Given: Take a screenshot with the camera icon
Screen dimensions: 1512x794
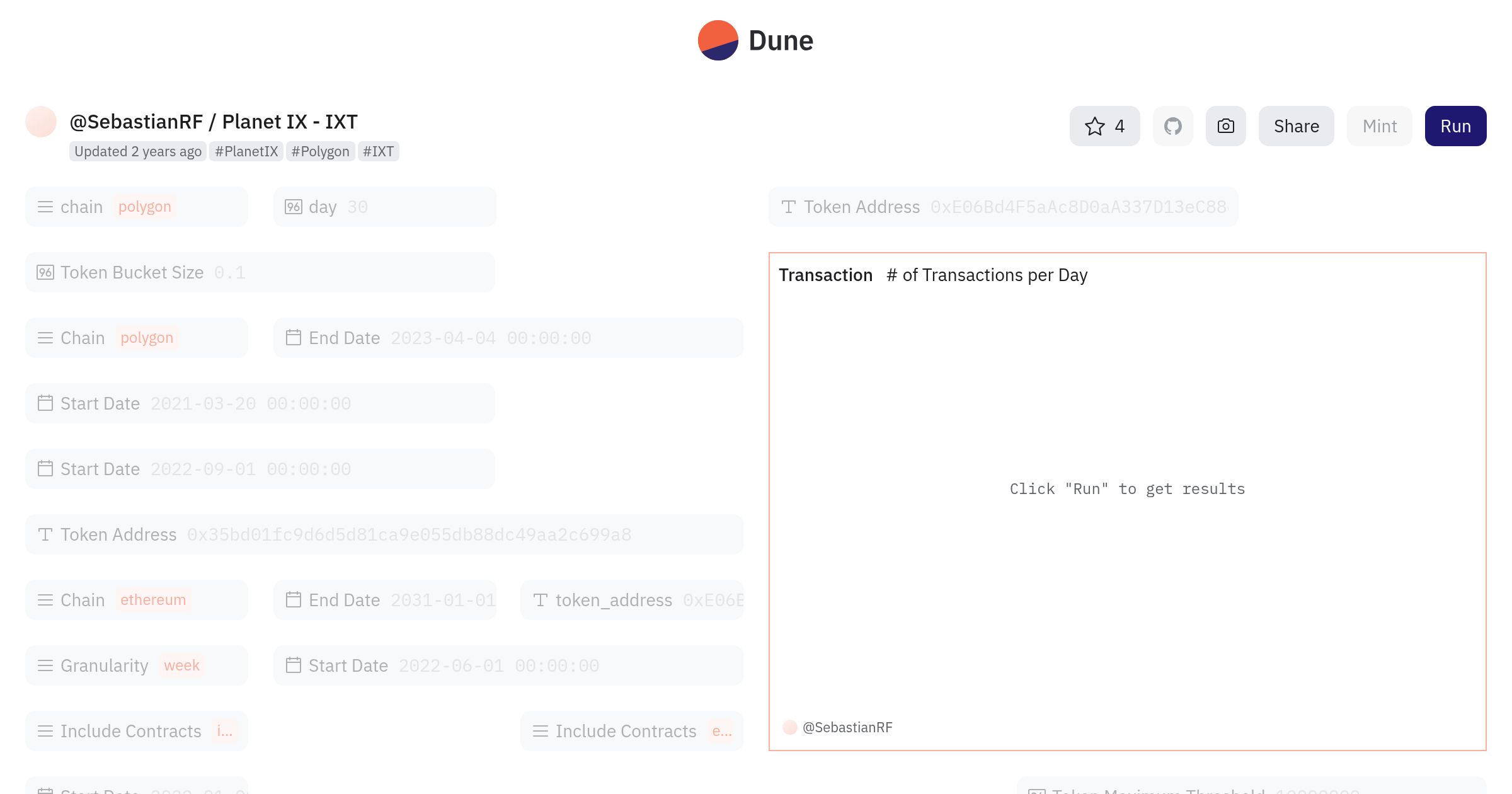Looking at the screenshot, I should click(x=1226, y=126).
